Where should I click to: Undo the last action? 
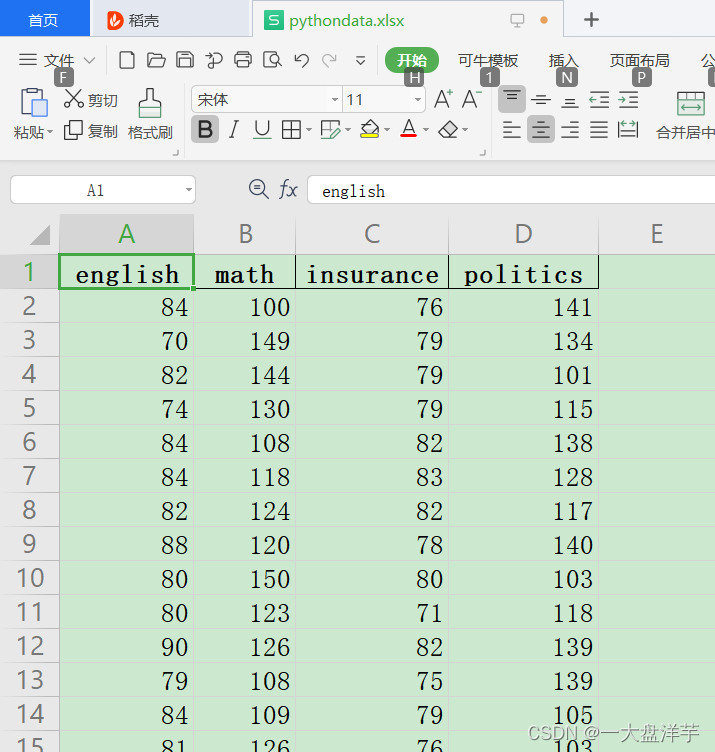pyautogui.click(x=302, y=60)
